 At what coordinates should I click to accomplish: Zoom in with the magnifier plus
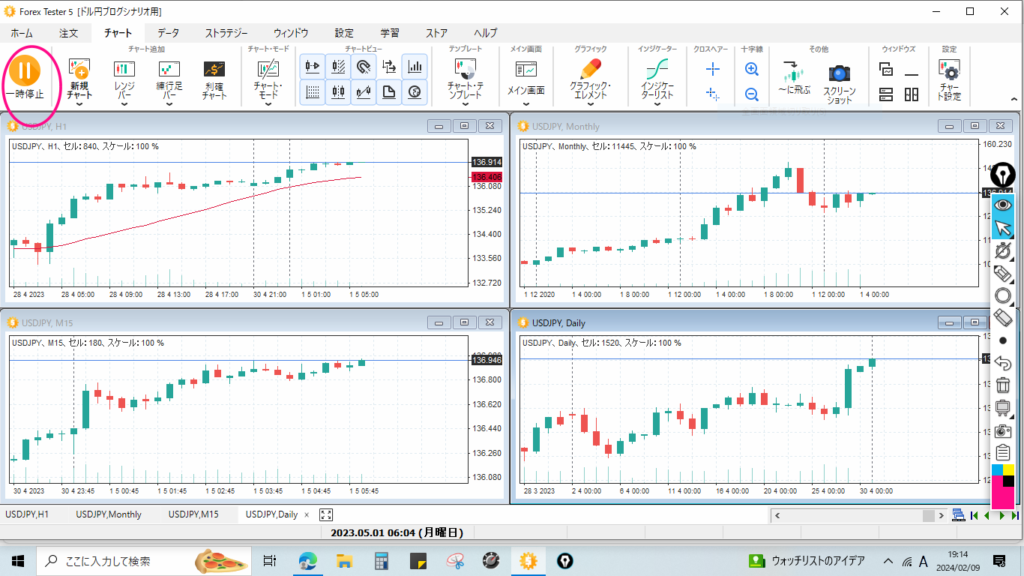click(752, 69)
